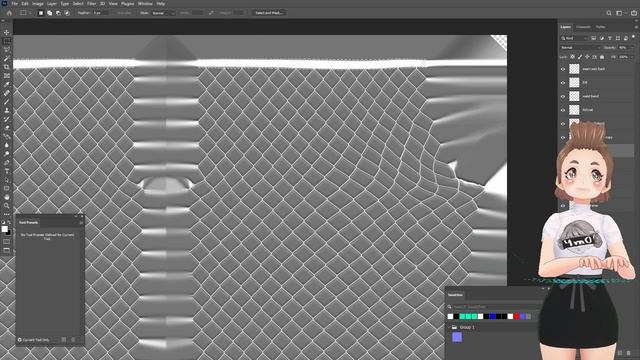Click the Home icon in options bar
Image resolution: width=640 pixels, height=360 pixels.
9,13
